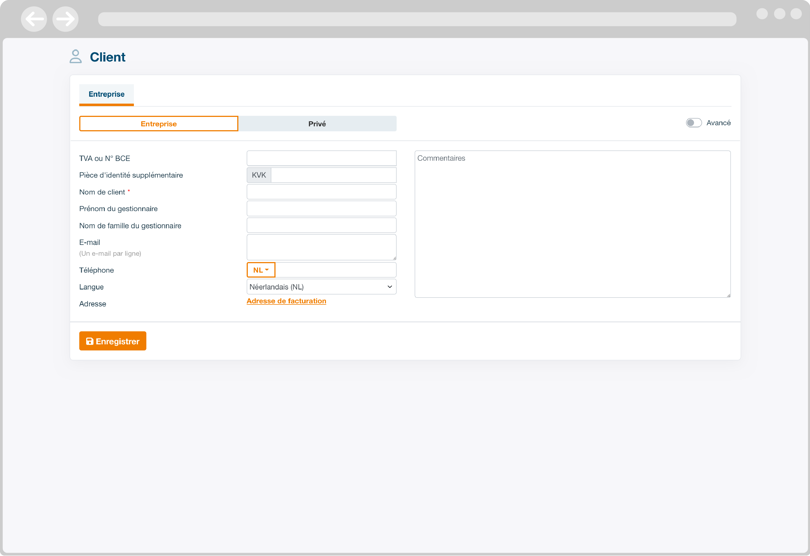Click the Nom de client input field
The height and width of the screenshot is (556, 810).
coord(321,192)
